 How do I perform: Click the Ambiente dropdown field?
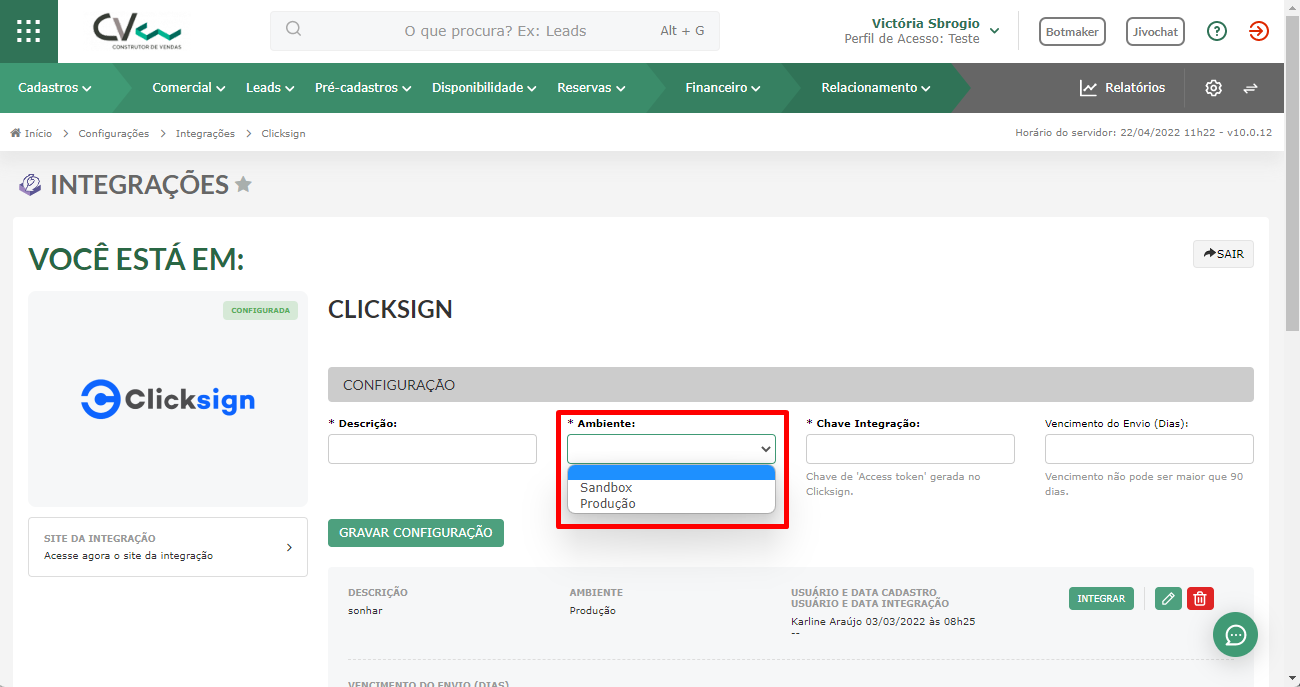pyautogui.click(x=671, y=449)
